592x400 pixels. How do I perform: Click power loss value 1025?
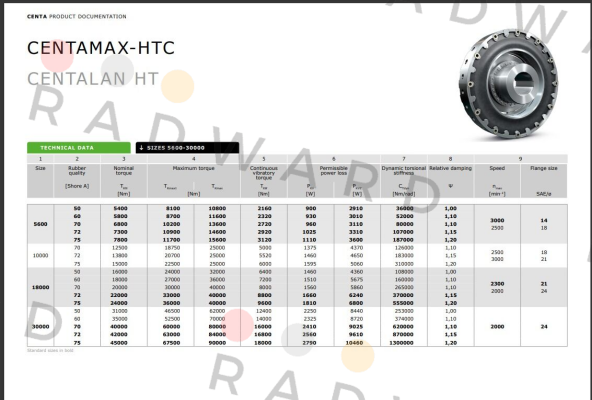[x=309, y=232]
